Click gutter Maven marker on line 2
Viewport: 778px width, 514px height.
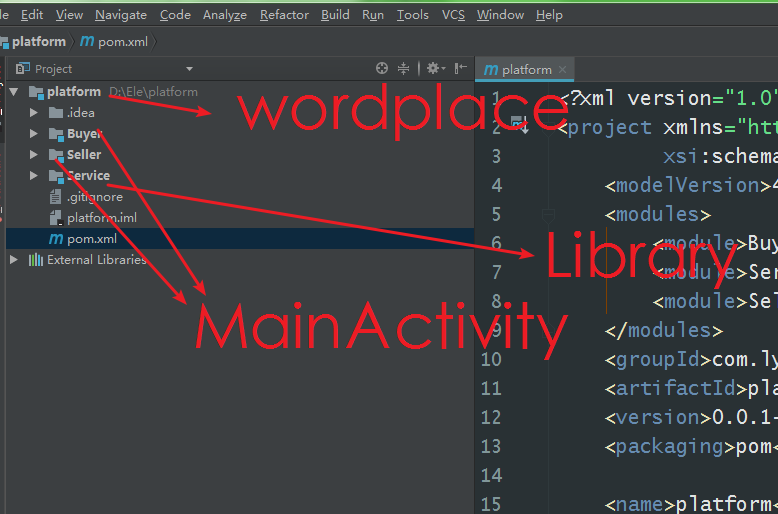pos(519,124)
